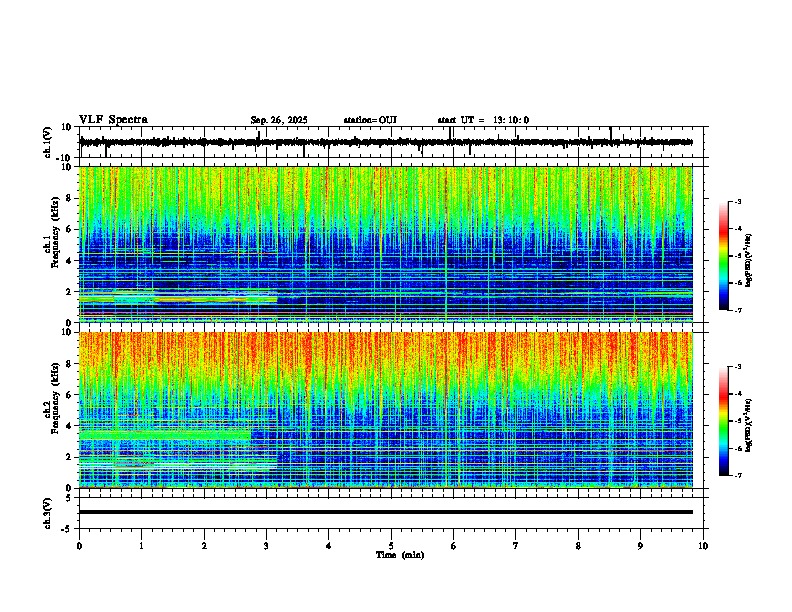Click time axis tick label "4"
The height and width of the screenshot is (612, 792).
coord(329,546)
